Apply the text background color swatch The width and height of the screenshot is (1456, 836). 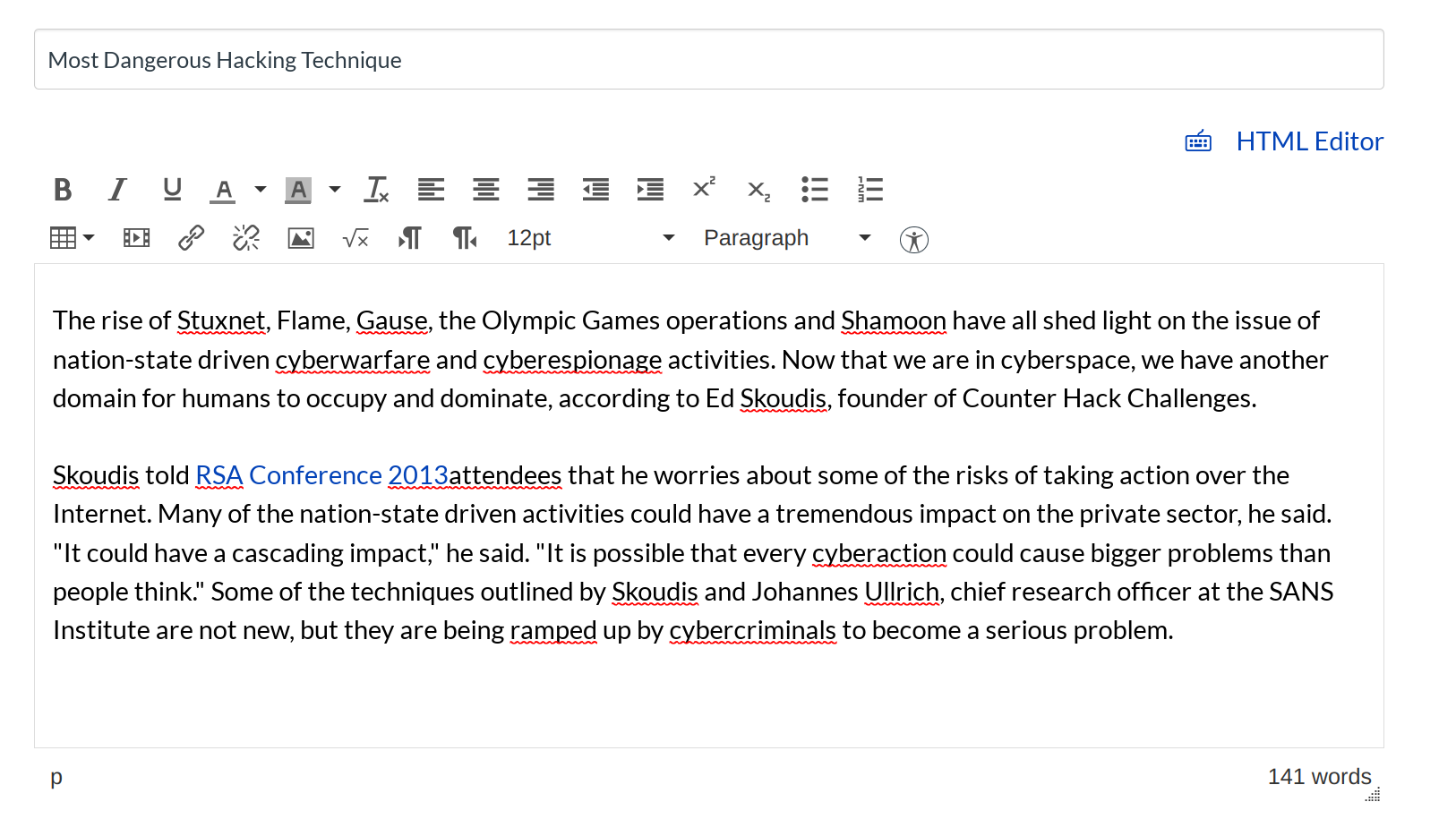click(298, 190)
